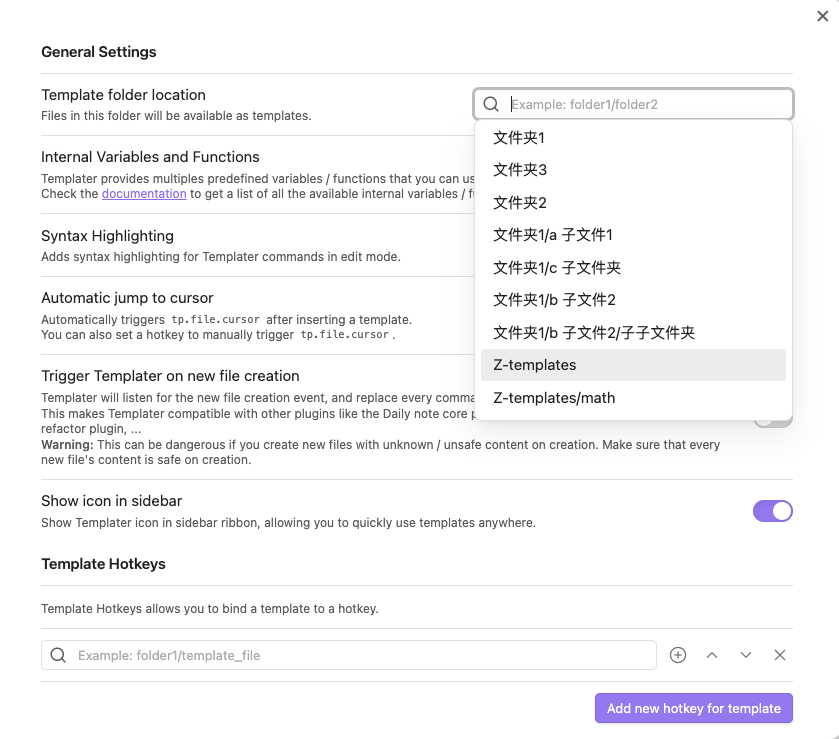Remove the hotkey entry with the X icon
839x739 pixels.
[780, 655]
